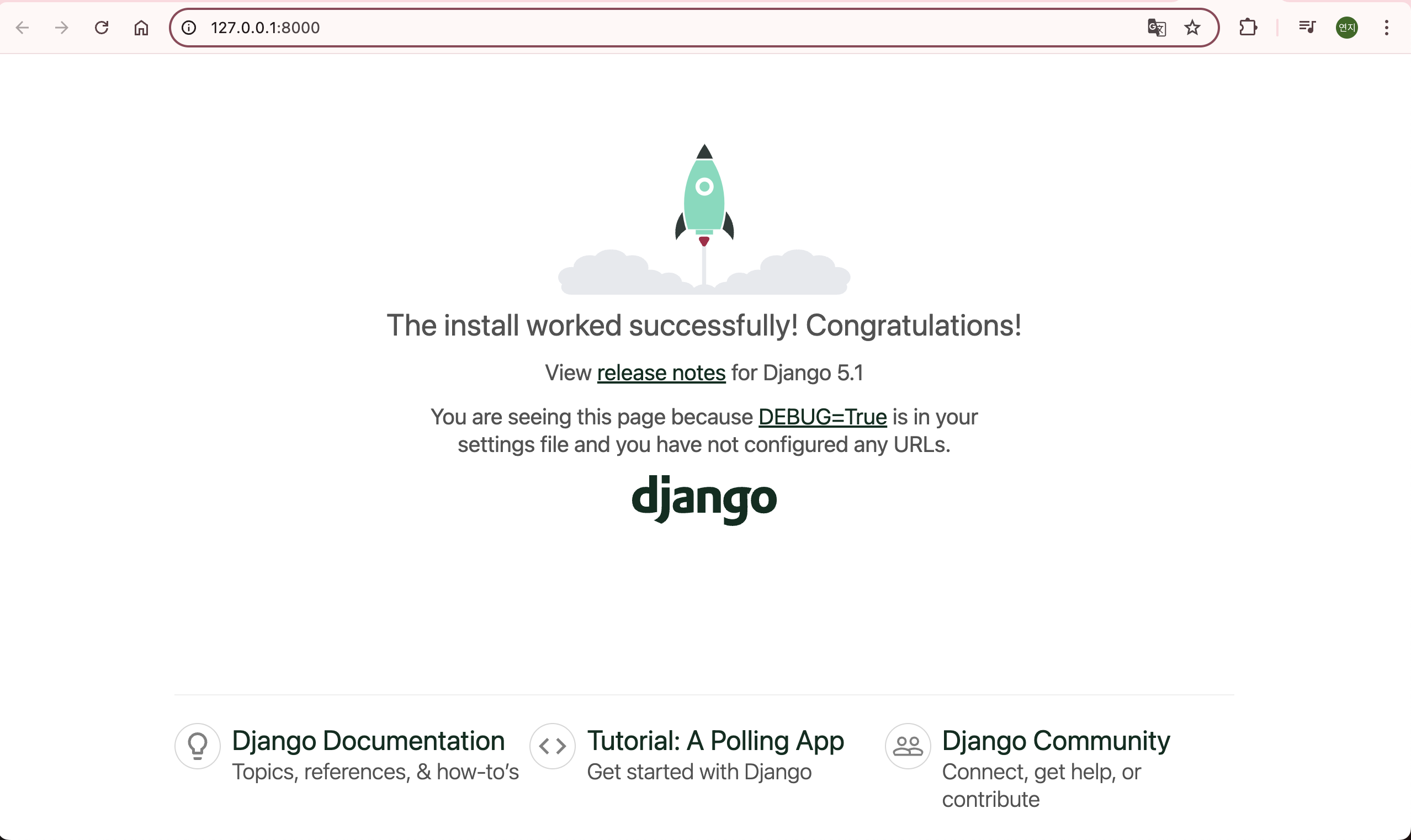1411x840 pixels.
Task: Open the Extensions puzzle icon
Action: point(1248,27)
